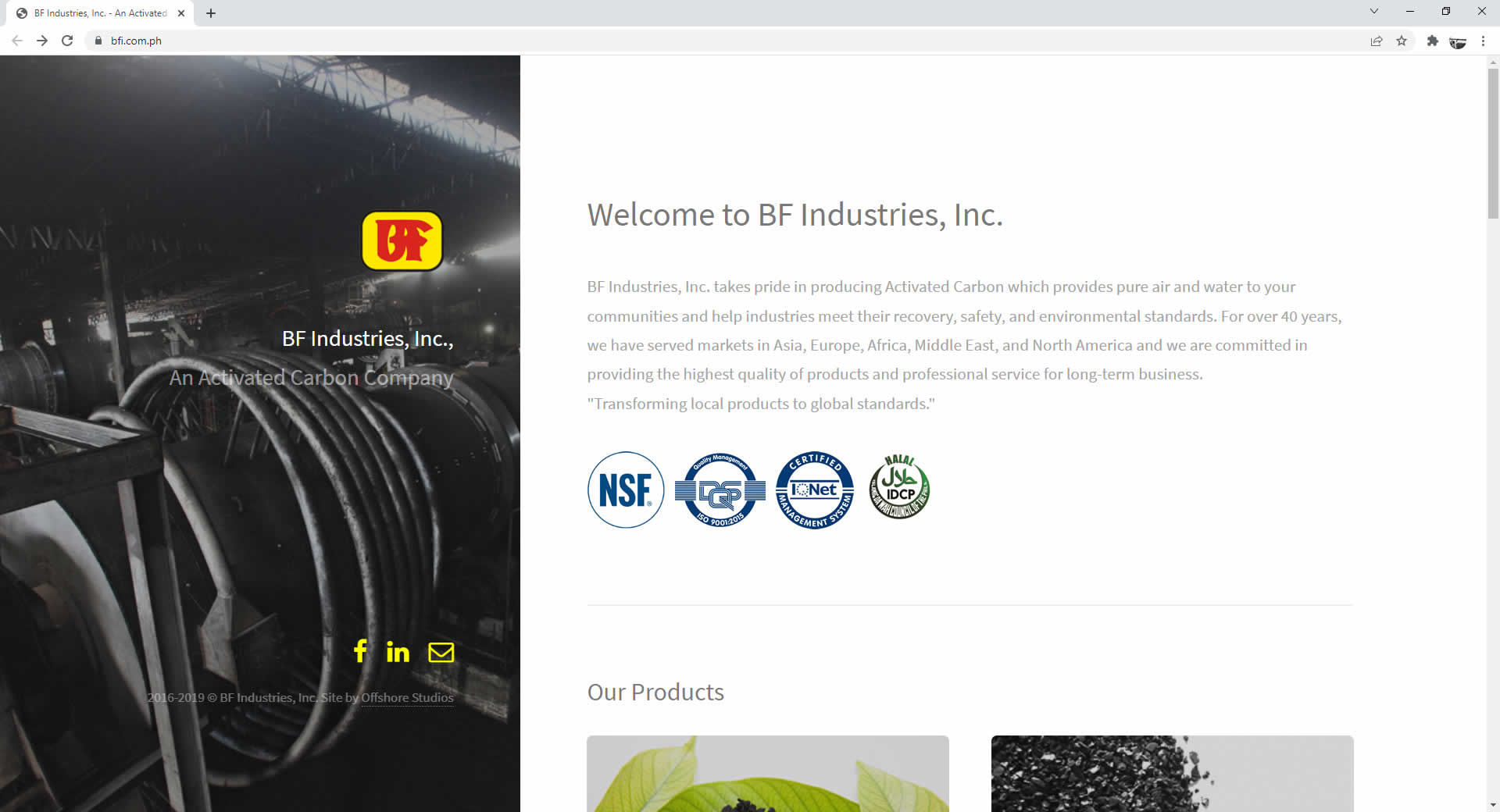Click the BF yellow and red logo
This screenshot has height=812, width=1500.
point(402,240)
